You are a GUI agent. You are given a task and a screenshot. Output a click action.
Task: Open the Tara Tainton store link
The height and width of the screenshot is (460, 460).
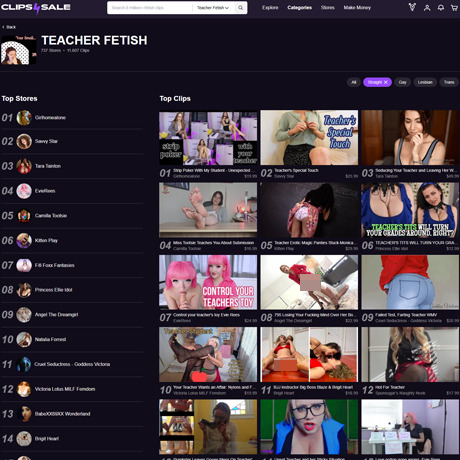tap(48, 166)
